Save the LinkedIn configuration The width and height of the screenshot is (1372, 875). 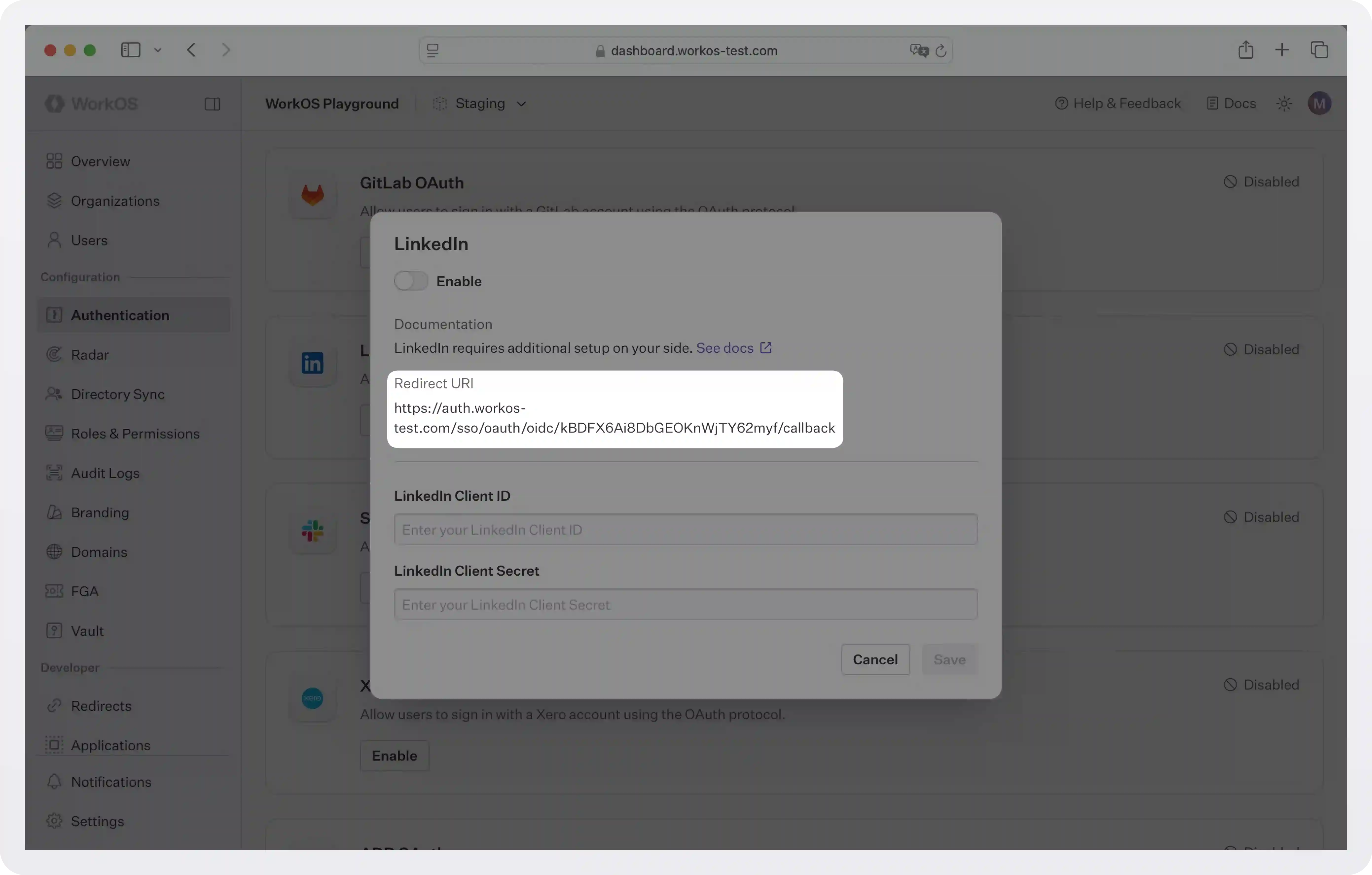(949, 659)
